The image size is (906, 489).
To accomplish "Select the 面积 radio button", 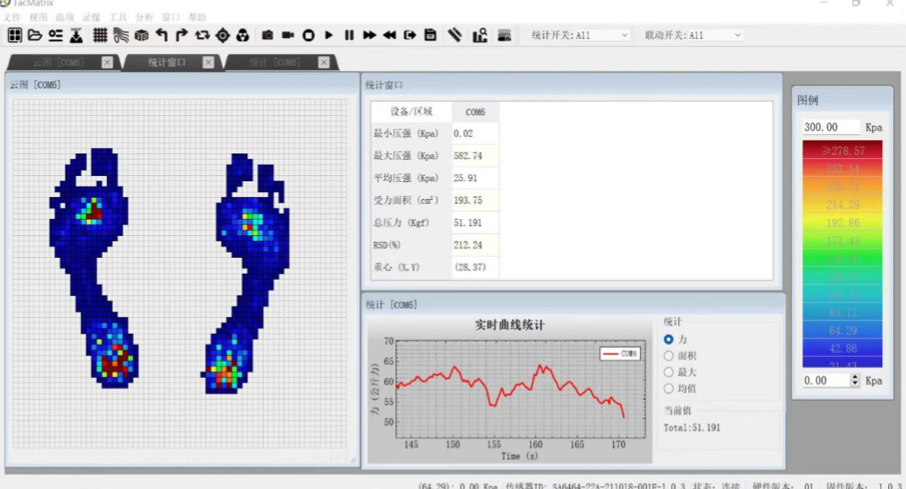I will point(669,356).
